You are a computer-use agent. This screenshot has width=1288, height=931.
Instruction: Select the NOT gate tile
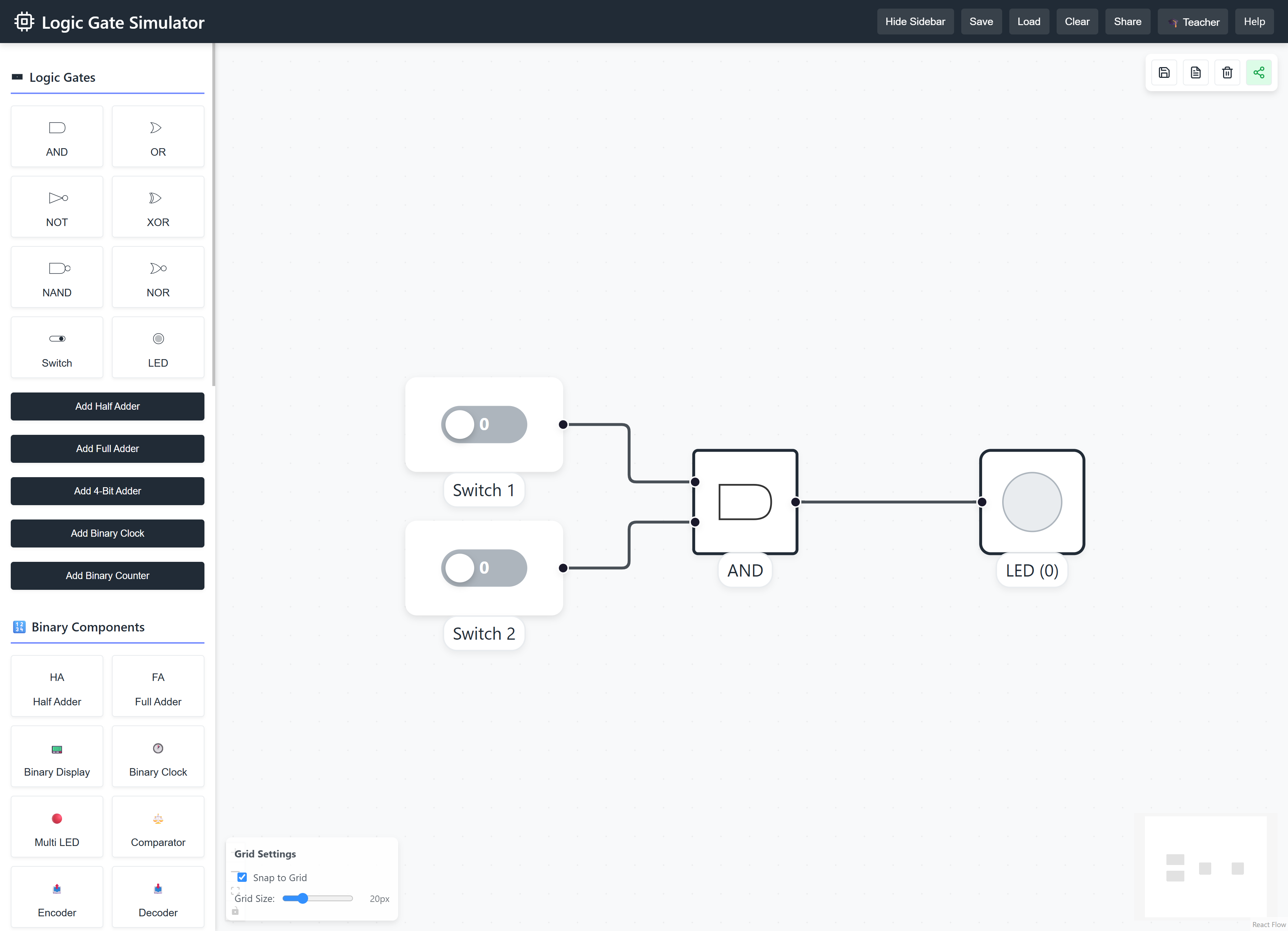pos(57,207)
